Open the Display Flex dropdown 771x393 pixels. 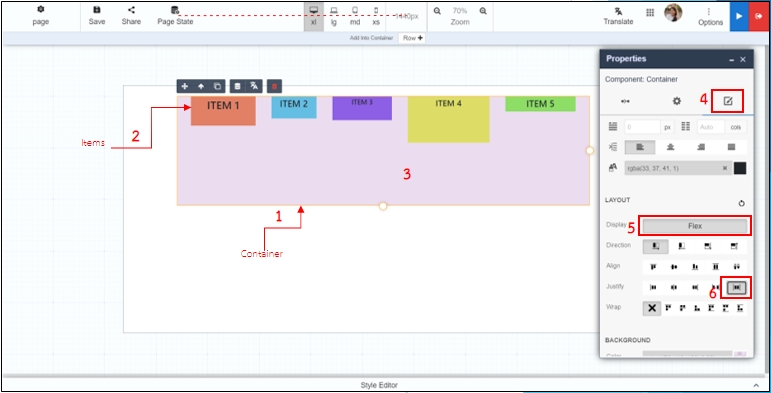coord(695,226)
